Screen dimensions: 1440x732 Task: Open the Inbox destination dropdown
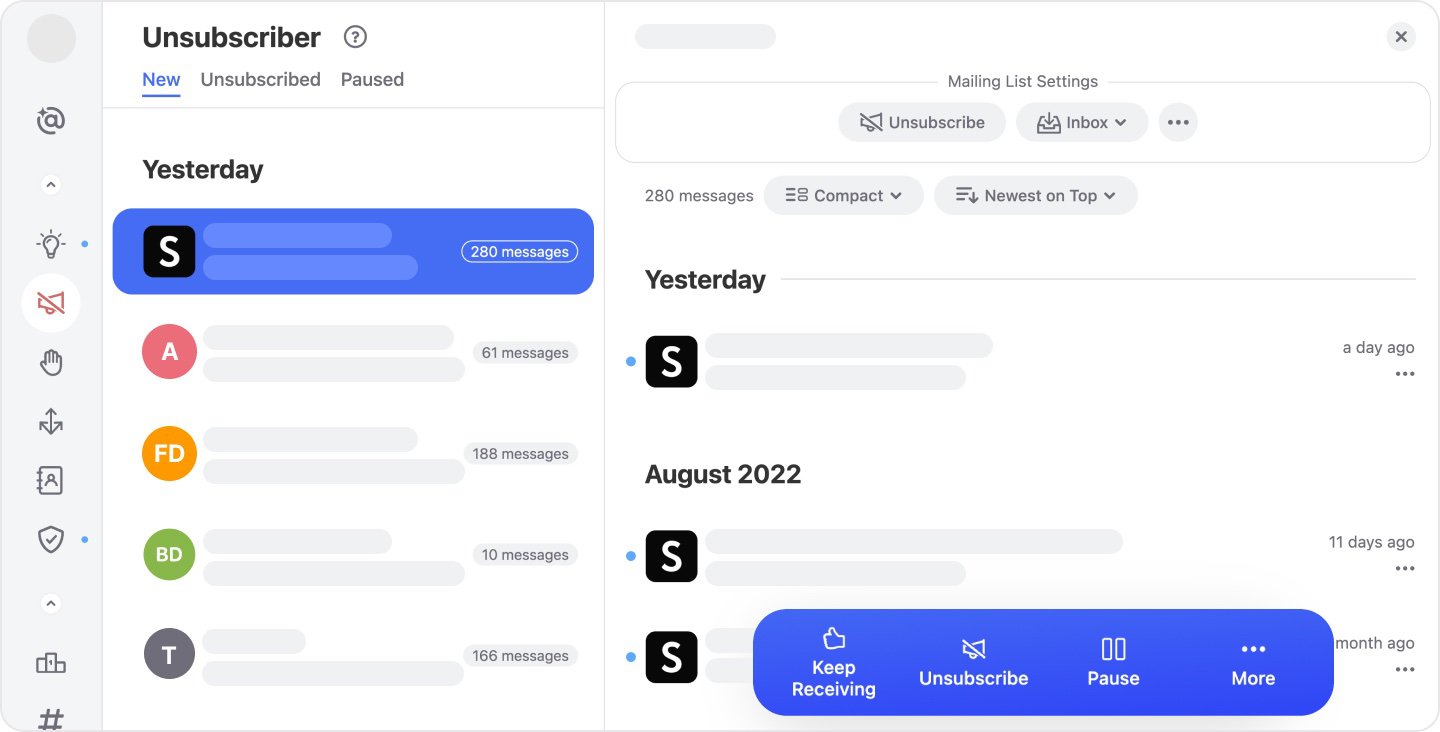(1082, 122)
